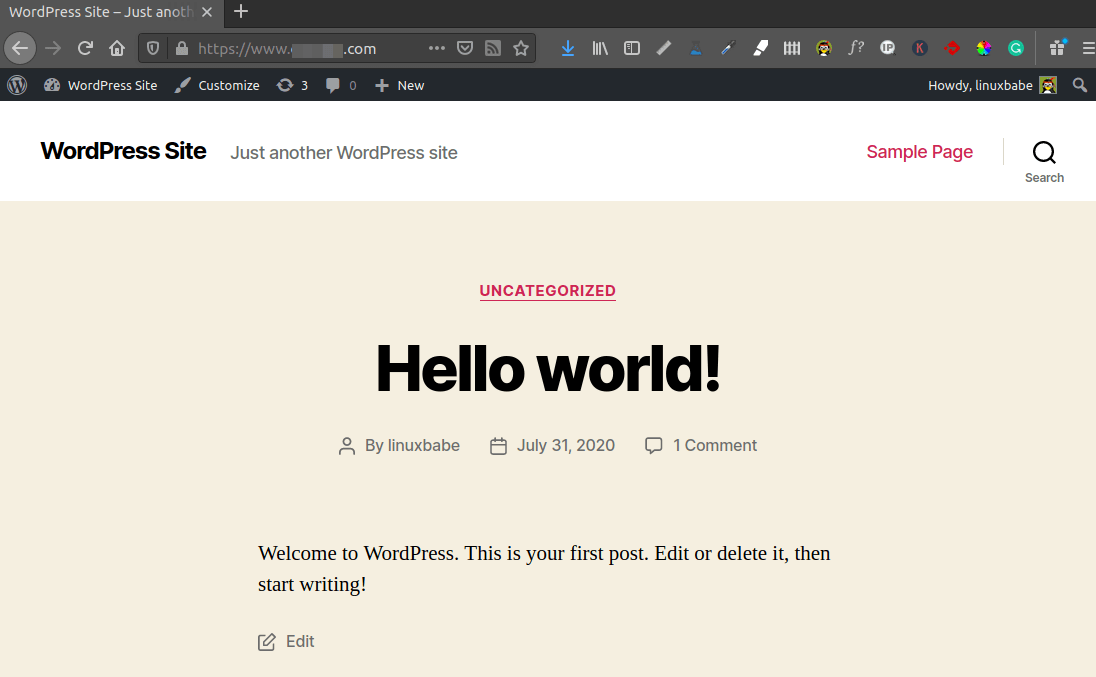Go to the browser home page
Image resolution: width=1096 pixels, height=677 pixels.
tap(117, 48)
